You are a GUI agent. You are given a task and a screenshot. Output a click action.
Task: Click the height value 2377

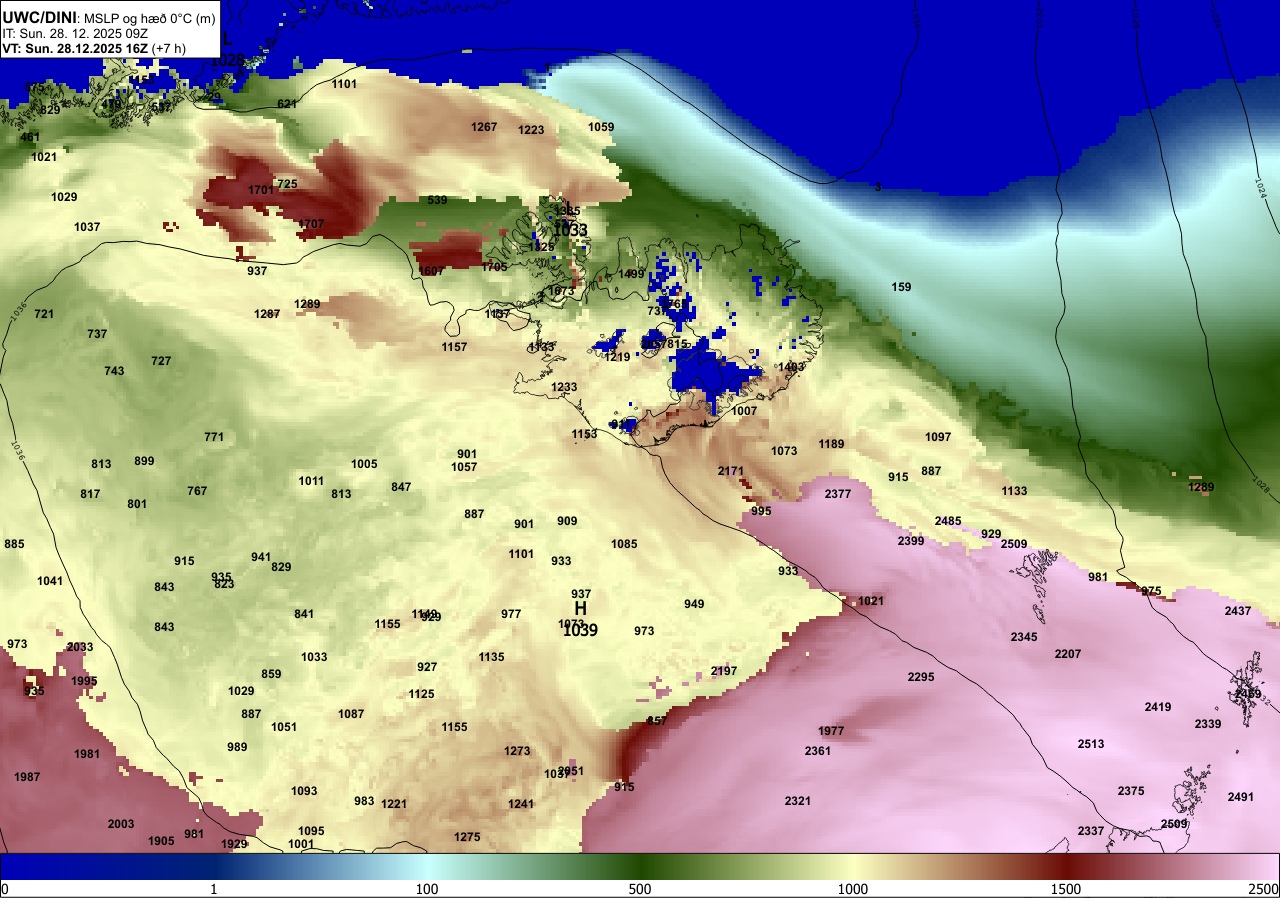click(x=838, y=494)
